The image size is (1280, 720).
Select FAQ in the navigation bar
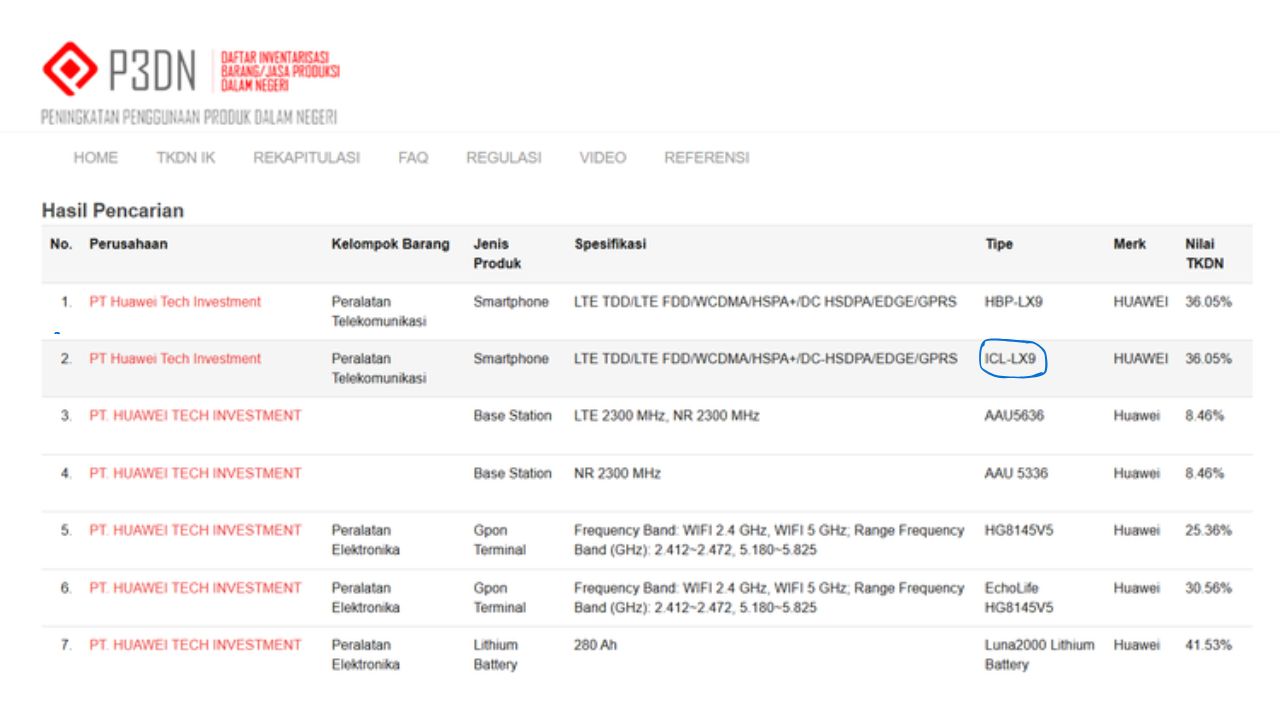coord(413,158)
